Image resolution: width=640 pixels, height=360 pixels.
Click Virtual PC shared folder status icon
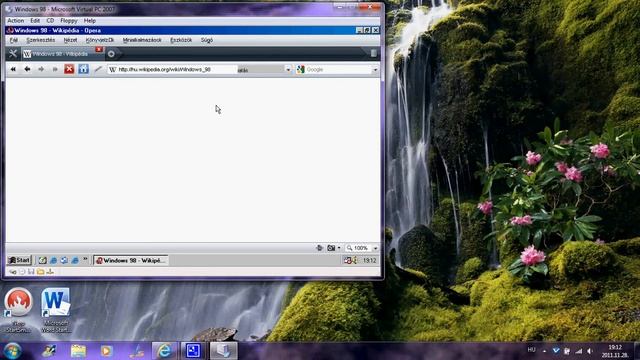click(x=40, y=271)
